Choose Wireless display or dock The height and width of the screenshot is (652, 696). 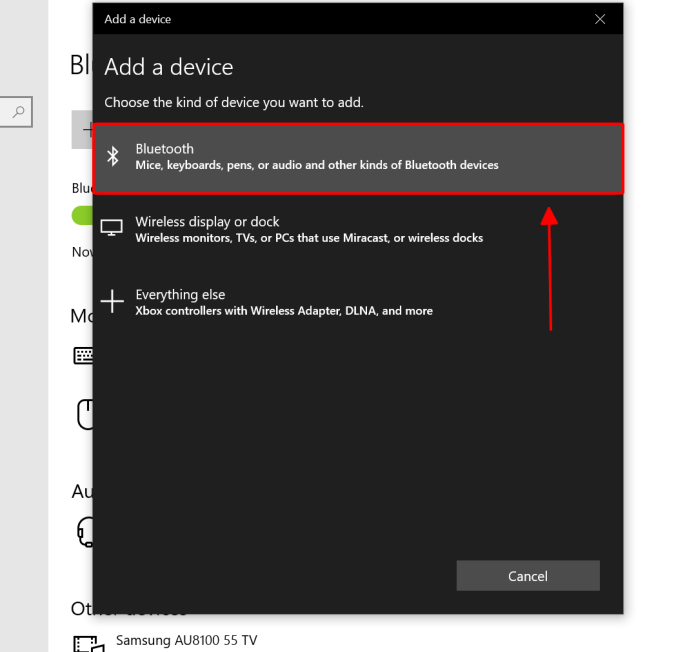coord(207,222)
